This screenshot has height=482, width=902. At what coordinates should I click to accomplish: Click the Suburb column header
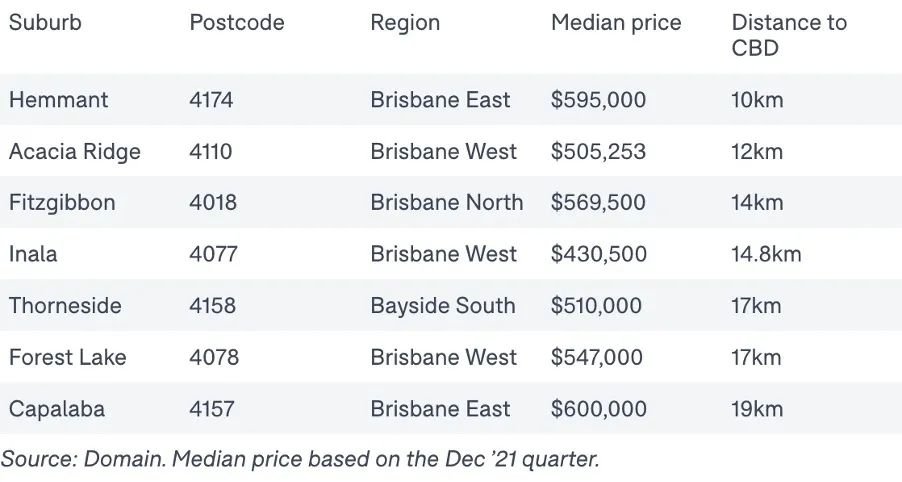point(45,23)
